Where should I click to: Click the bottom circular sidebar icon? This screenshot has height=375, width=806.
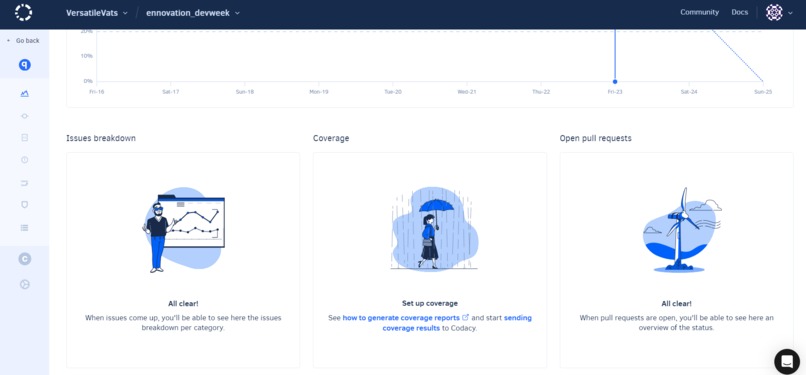(25, 284)
